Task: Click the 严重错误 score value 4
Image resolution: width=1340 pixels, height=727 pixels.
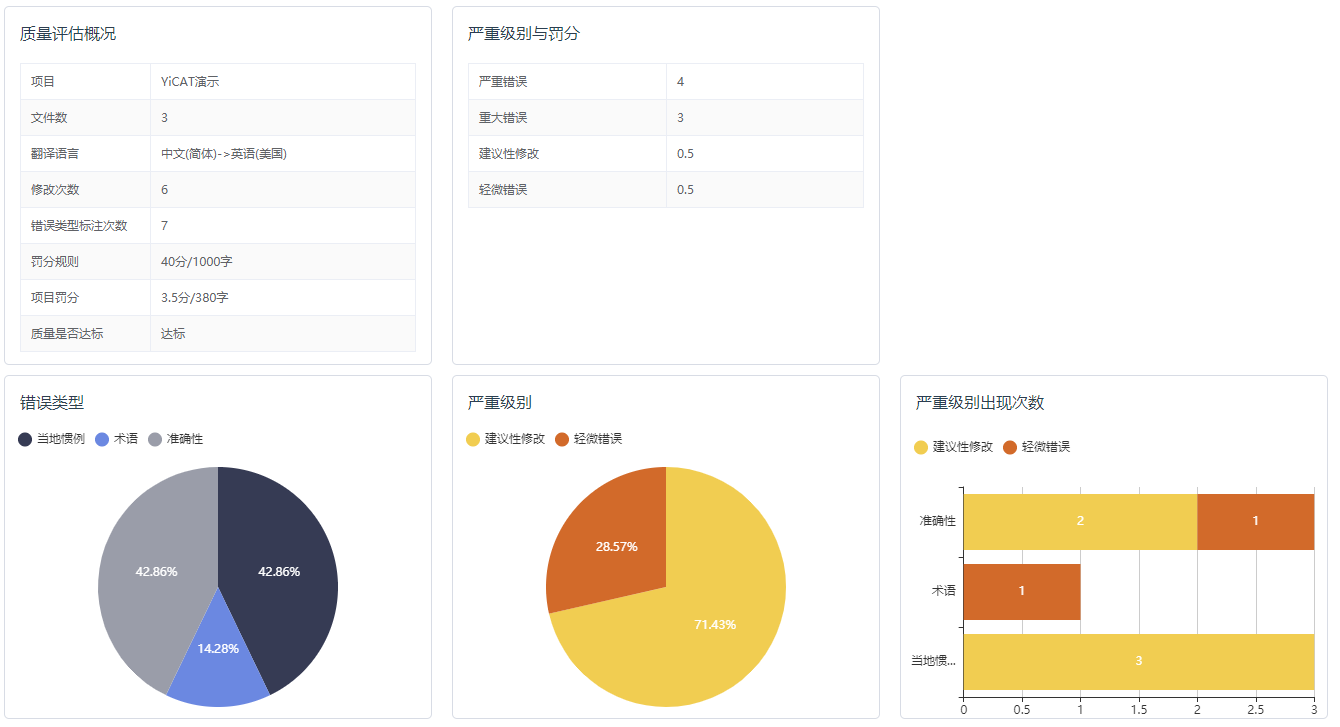Action: coord(681,82)
